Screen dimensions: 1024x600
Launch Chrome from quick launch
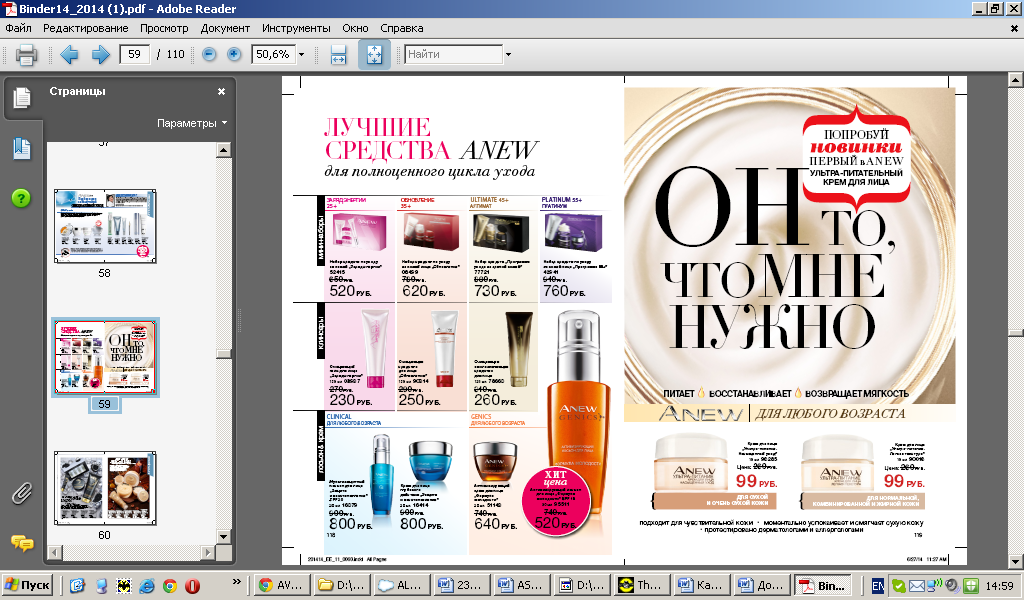click(170, 586)
